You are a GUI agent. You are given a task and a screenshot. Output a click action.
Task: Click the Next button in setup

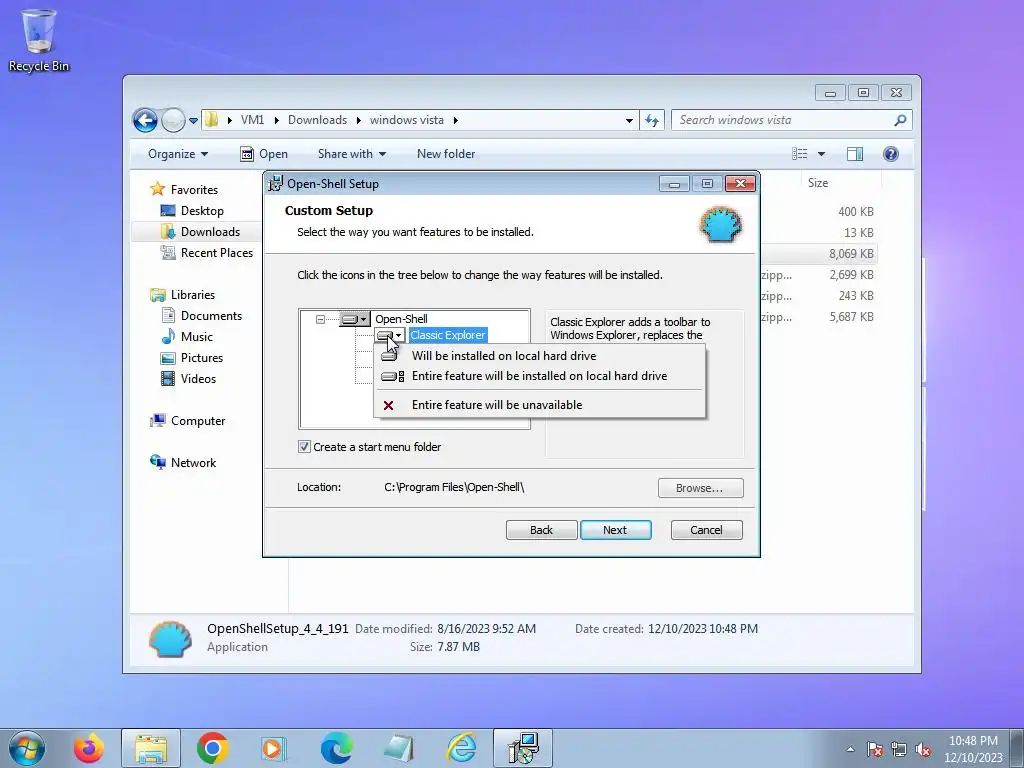pos(615,530)
